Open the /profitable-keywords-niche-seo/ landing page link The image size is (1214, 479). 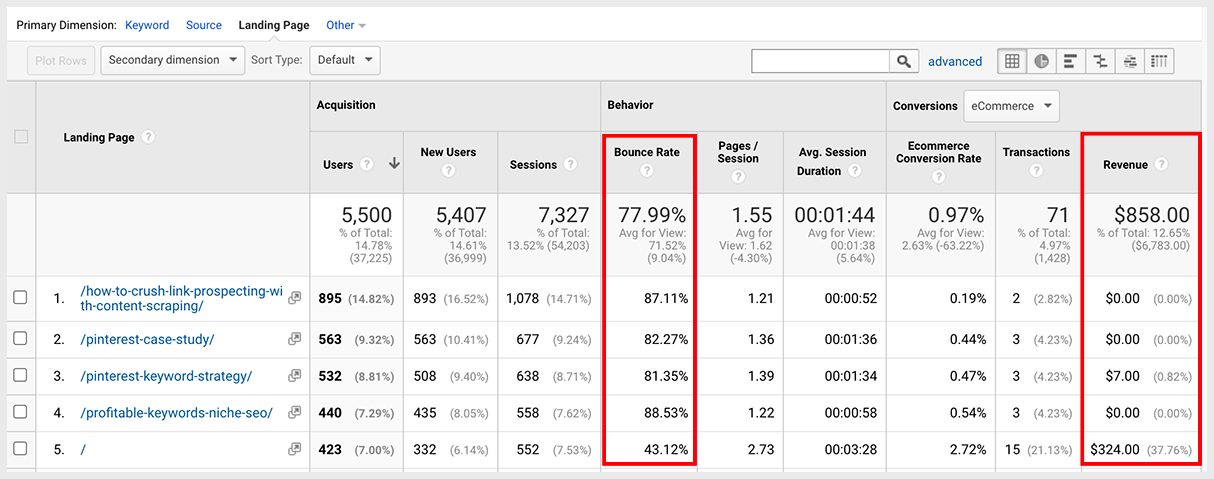click(176, 412)
